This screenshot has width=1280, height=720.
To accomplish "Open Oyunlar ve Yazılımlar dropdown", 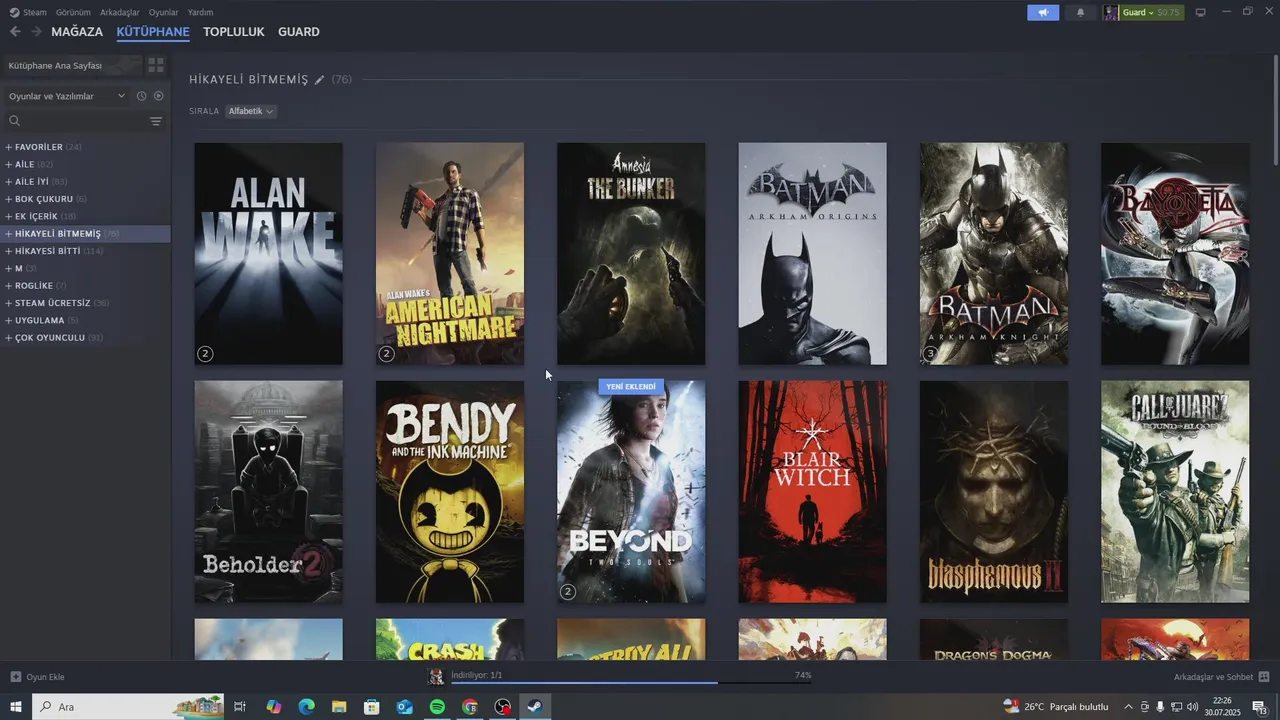I will [x=67, y=96].
